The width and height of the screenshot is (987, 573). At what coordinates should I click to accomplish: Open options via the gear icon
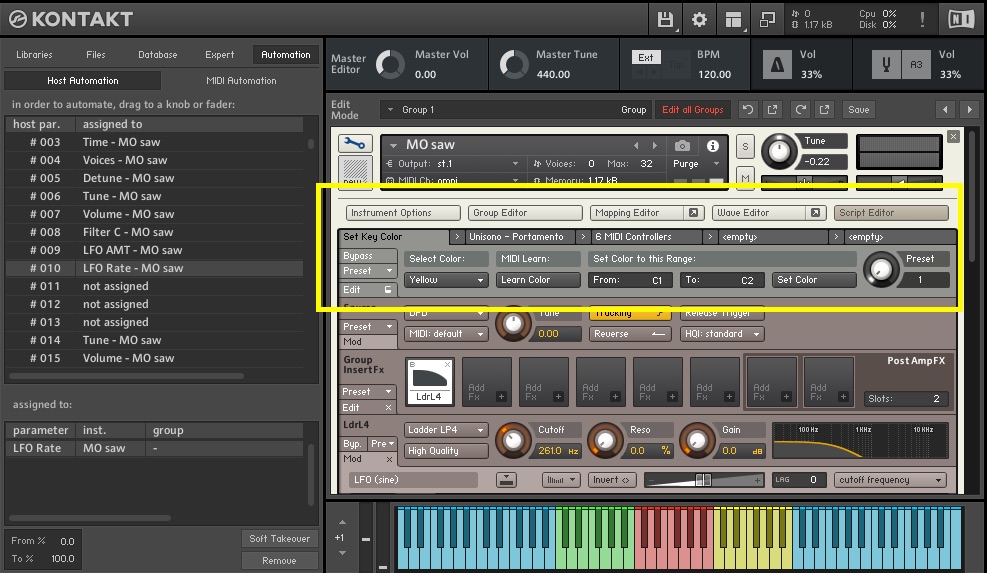[699, 20]
